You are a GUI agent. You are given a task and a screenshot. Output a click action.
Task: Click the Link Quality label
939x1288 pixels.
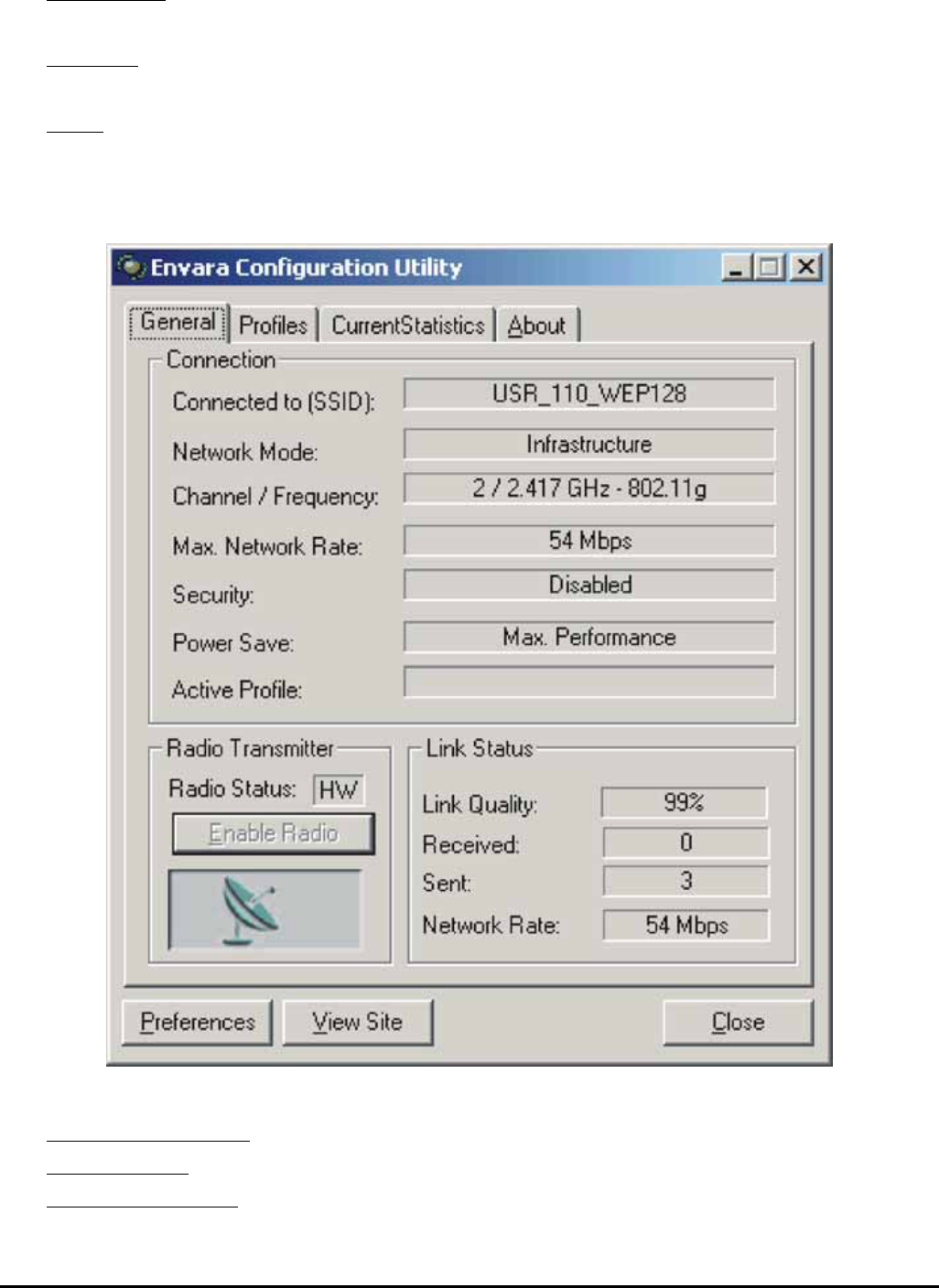(x=480, y=805)
